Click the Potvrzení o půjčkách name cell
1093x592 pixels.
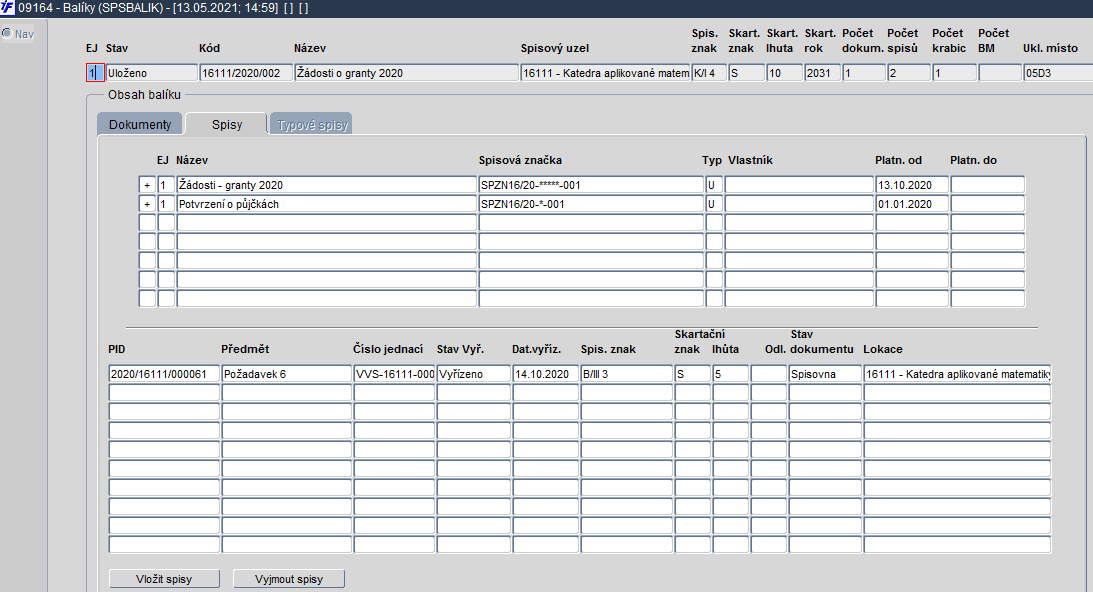pos(326,204)
